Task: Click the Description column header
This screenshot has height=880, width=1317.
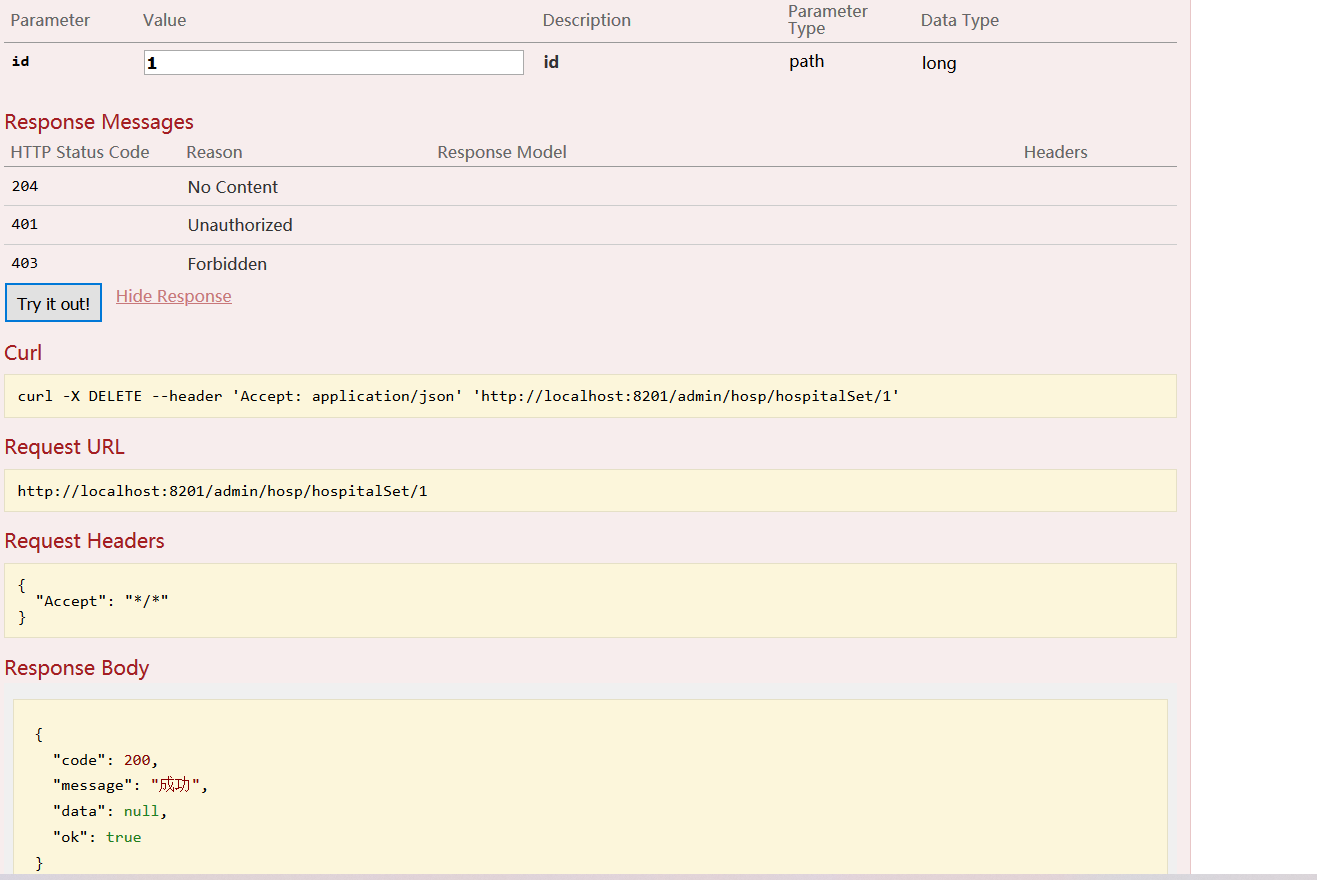Action: 587,20
